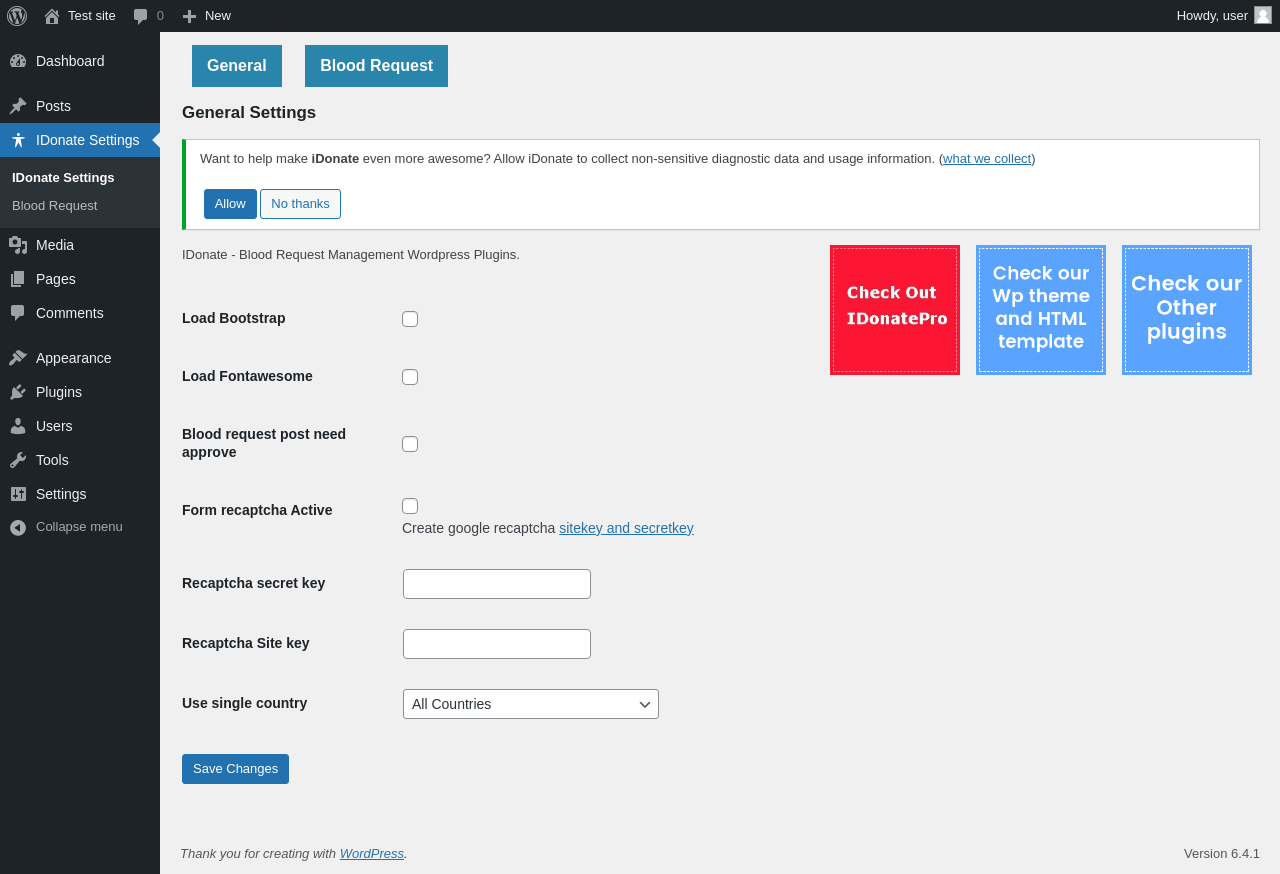1280x874 pixels.
Task: Focus the Recaptcha secret key field
Action: coord(497,584)
